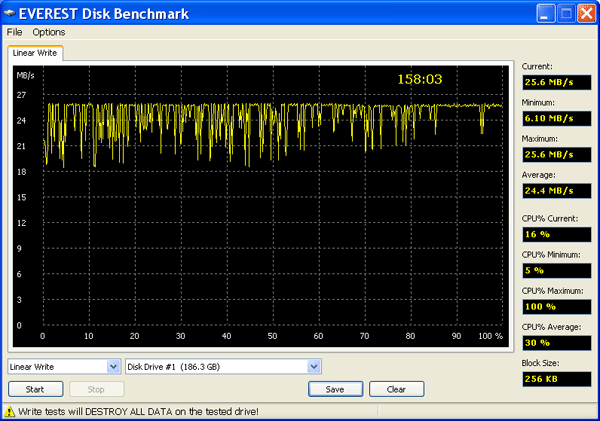Open the File menu

pyautogui.click(x=14, y=32)
